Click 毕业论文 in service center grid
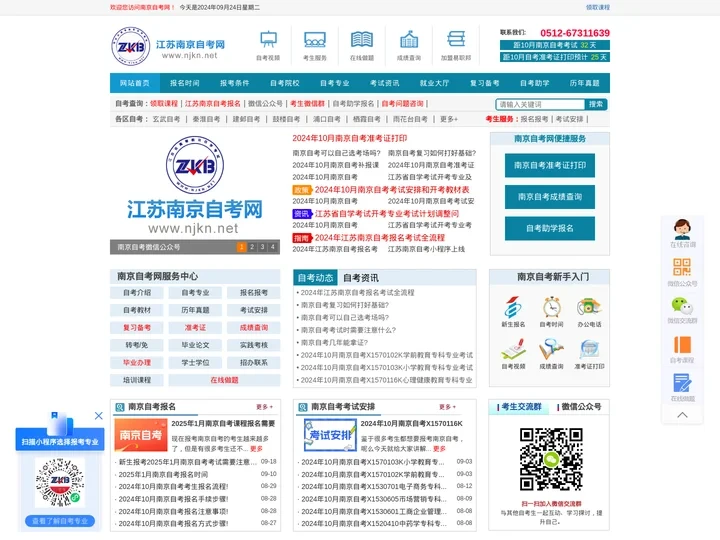 coord(195,345)
